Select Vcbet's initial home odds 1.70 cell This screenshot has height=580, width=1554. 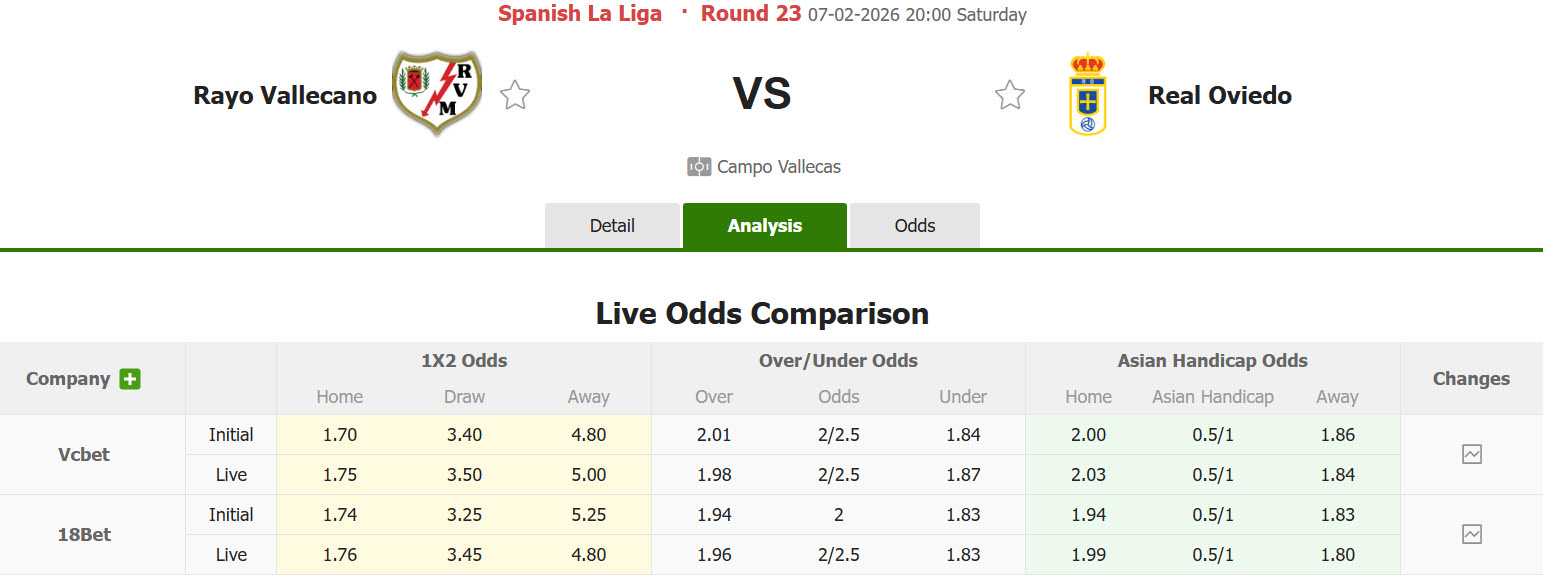coord(339,434)
